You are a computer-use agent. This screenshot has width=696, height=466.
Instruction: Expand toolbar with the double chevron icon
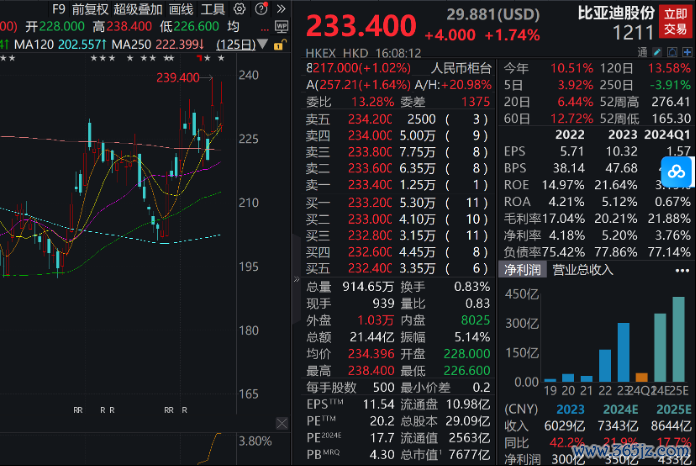[281, 9]
